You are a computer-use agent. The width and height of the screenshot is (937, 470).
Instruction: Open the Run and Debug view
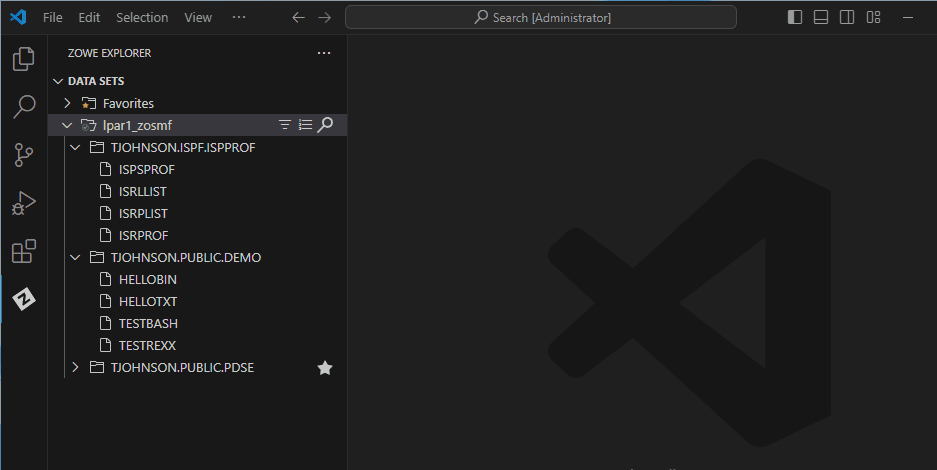click(24, 203)
